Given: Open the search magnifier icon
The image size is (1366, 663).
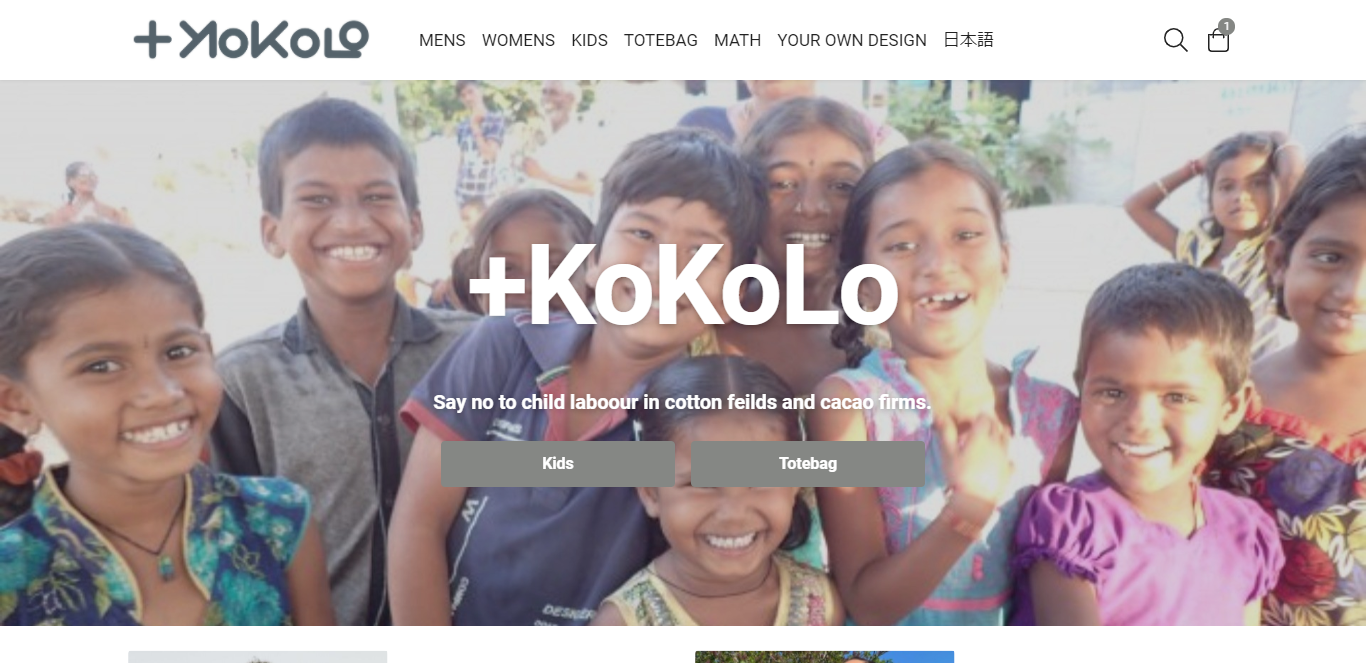Looking at the screenshot, I should (x=1176, y=40).
